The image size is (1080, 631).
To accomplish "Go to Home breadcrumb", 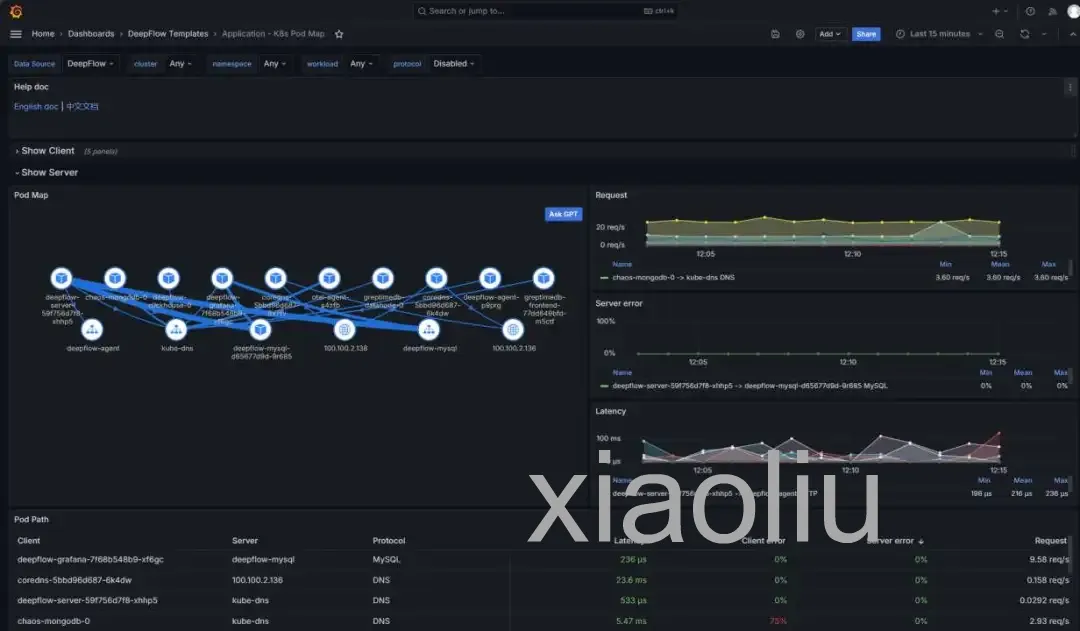I will (x=43, y=34).
